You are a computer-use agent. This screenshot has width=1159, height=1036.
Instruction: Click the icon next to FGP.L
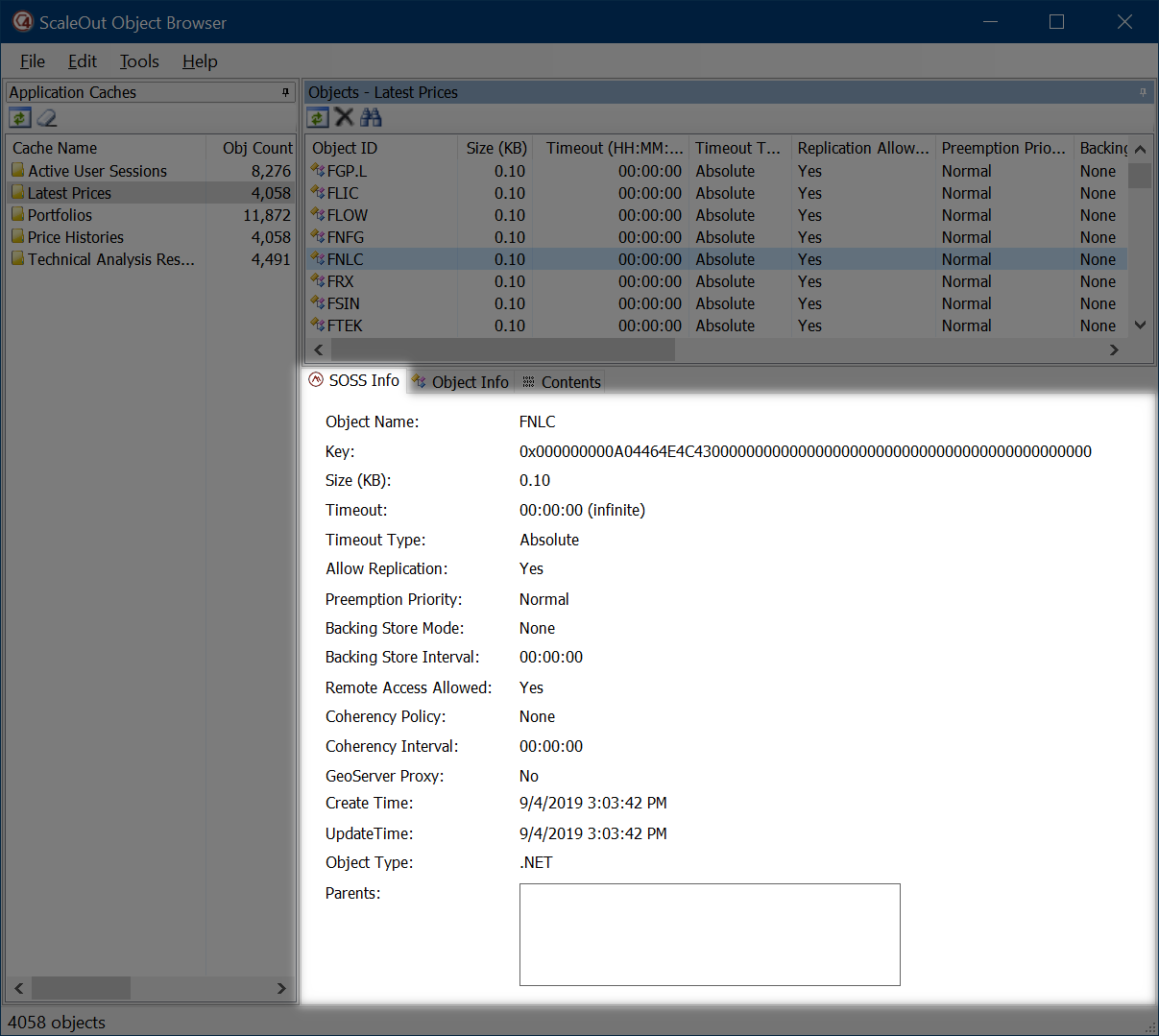318,171
